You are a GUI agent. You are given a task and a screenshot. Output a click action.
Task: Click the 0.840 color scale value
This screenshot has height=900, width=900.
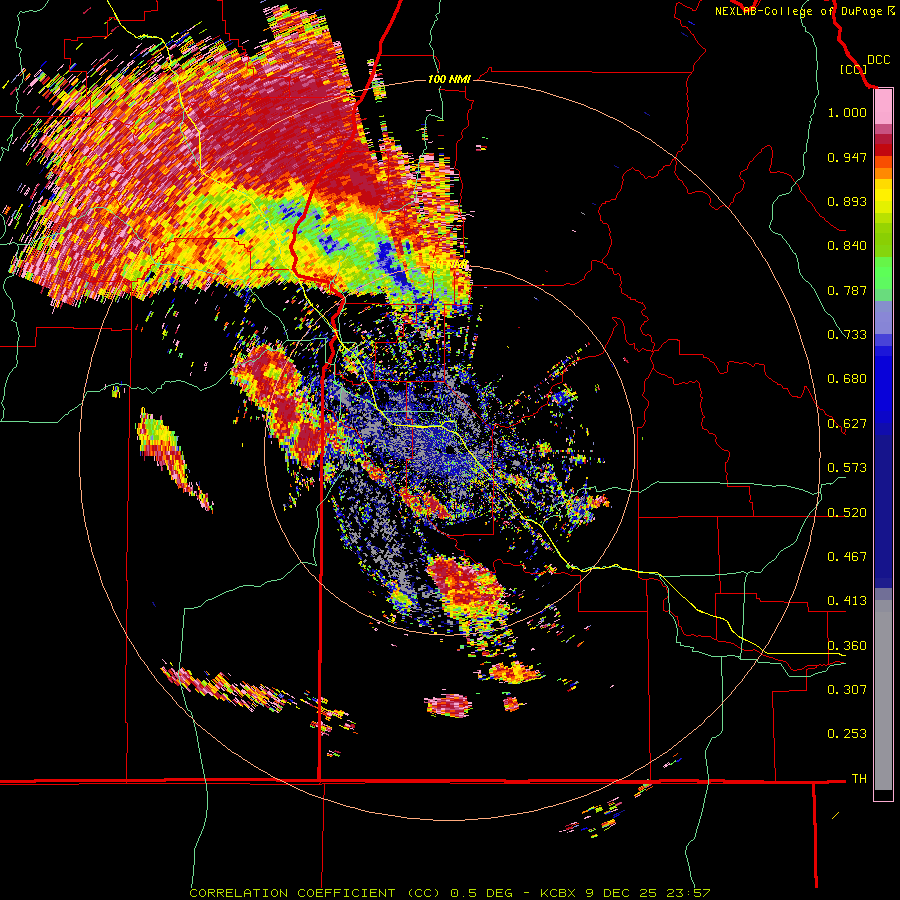click(847, 246)
